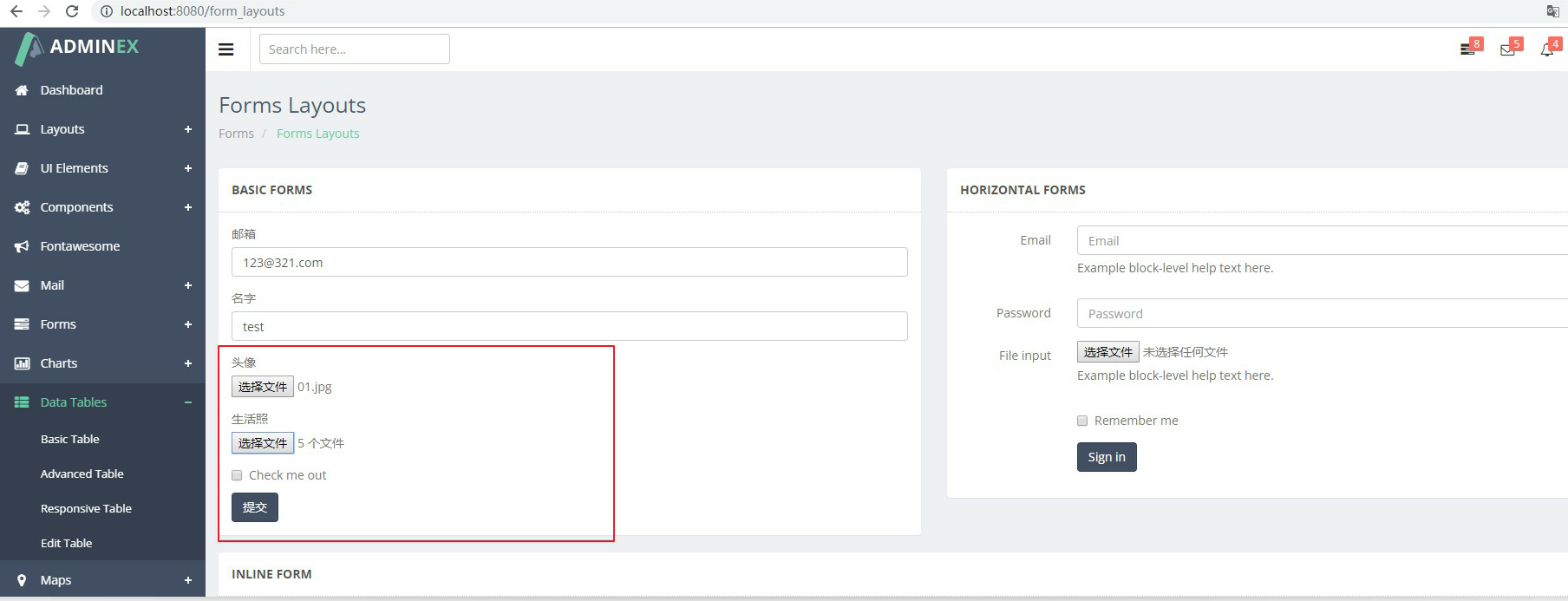Open the translate icon in address bar
Viewport: 1568px width, 601px height.
1552,11
